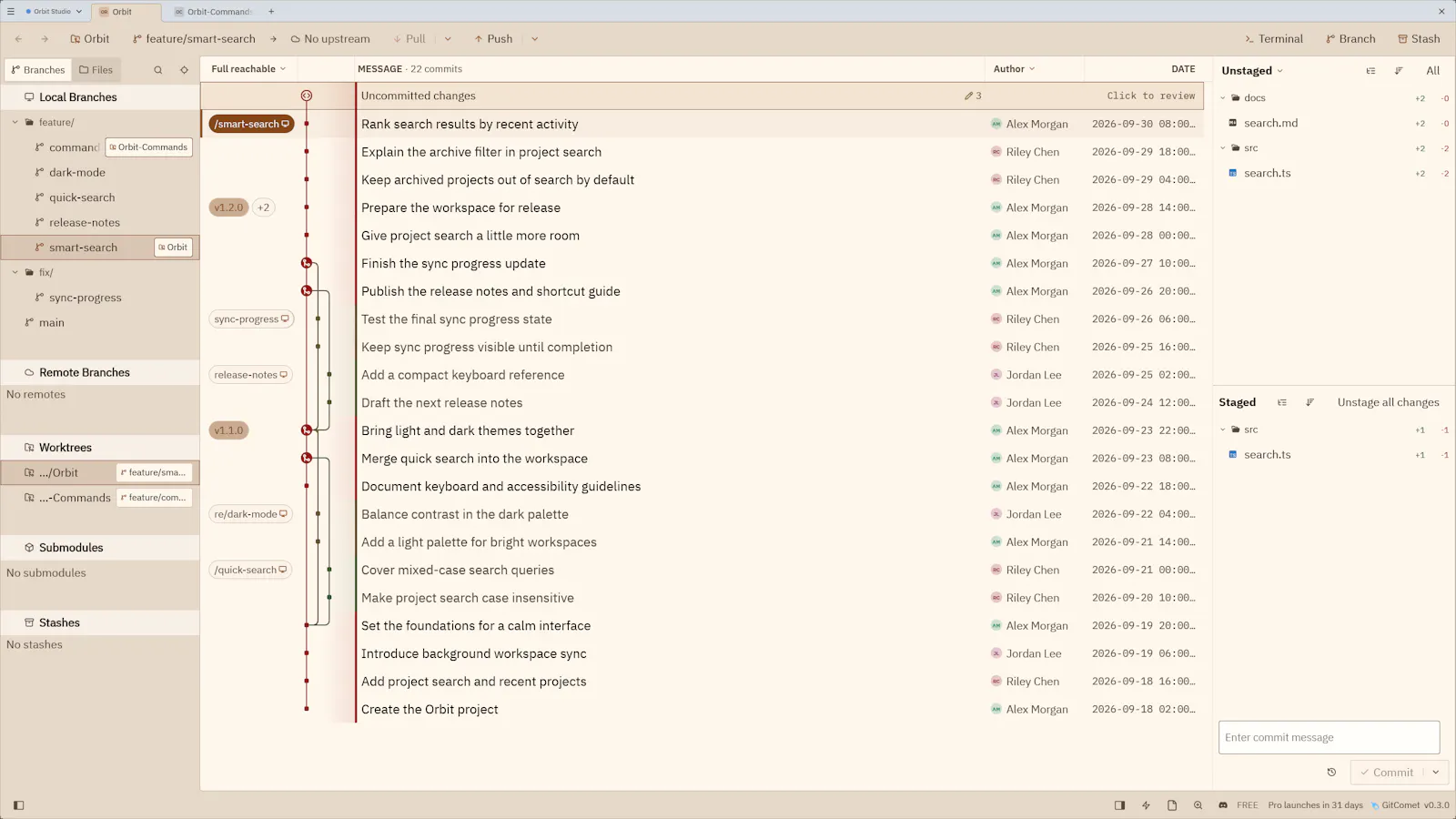Open the Author column dropdown
1456x819 pixels.
[1014, 69]
